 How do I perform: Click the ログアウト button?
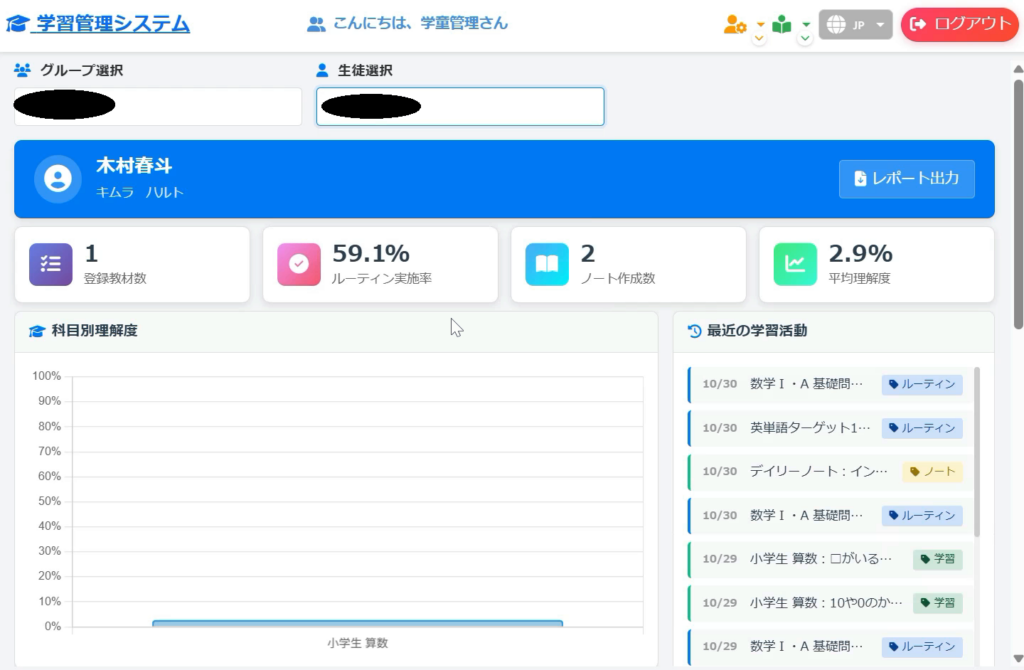[959, 24]
